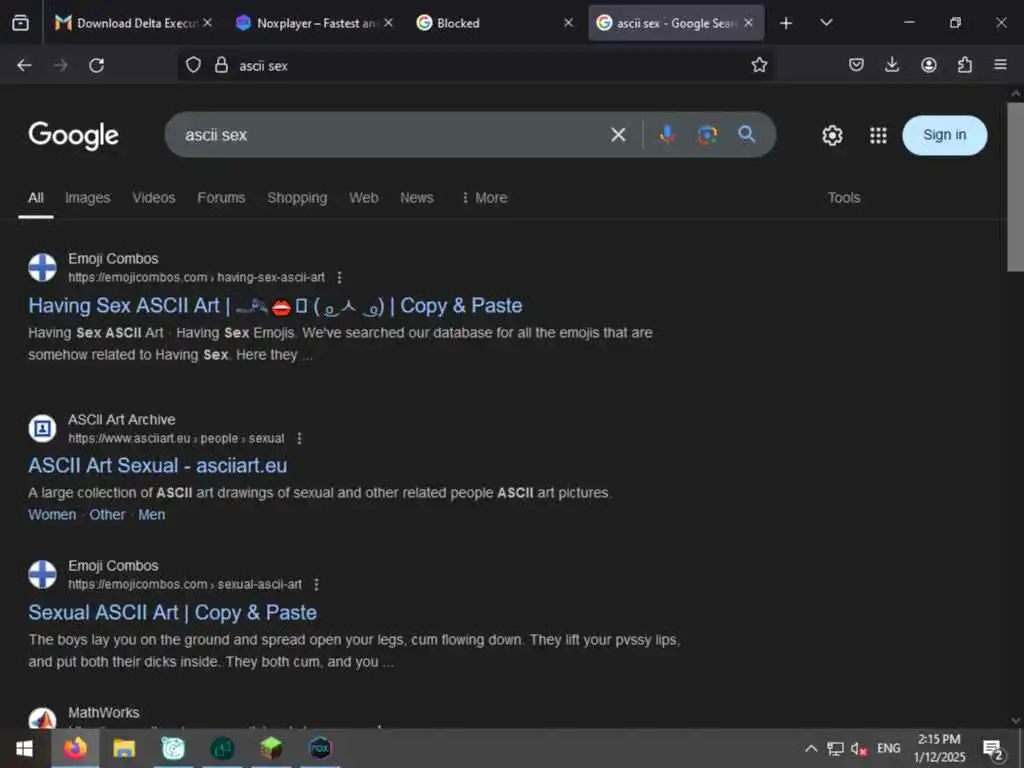Open the notification center
1024x768 pixels.
993,749
